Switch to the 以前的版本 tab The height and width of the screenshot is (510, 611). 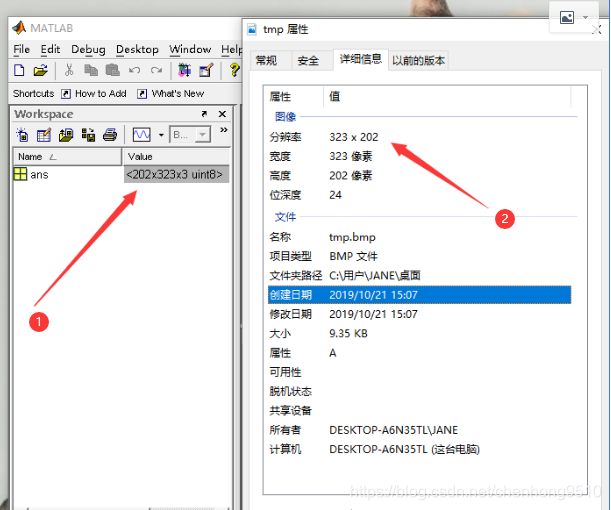click(419, 60)
